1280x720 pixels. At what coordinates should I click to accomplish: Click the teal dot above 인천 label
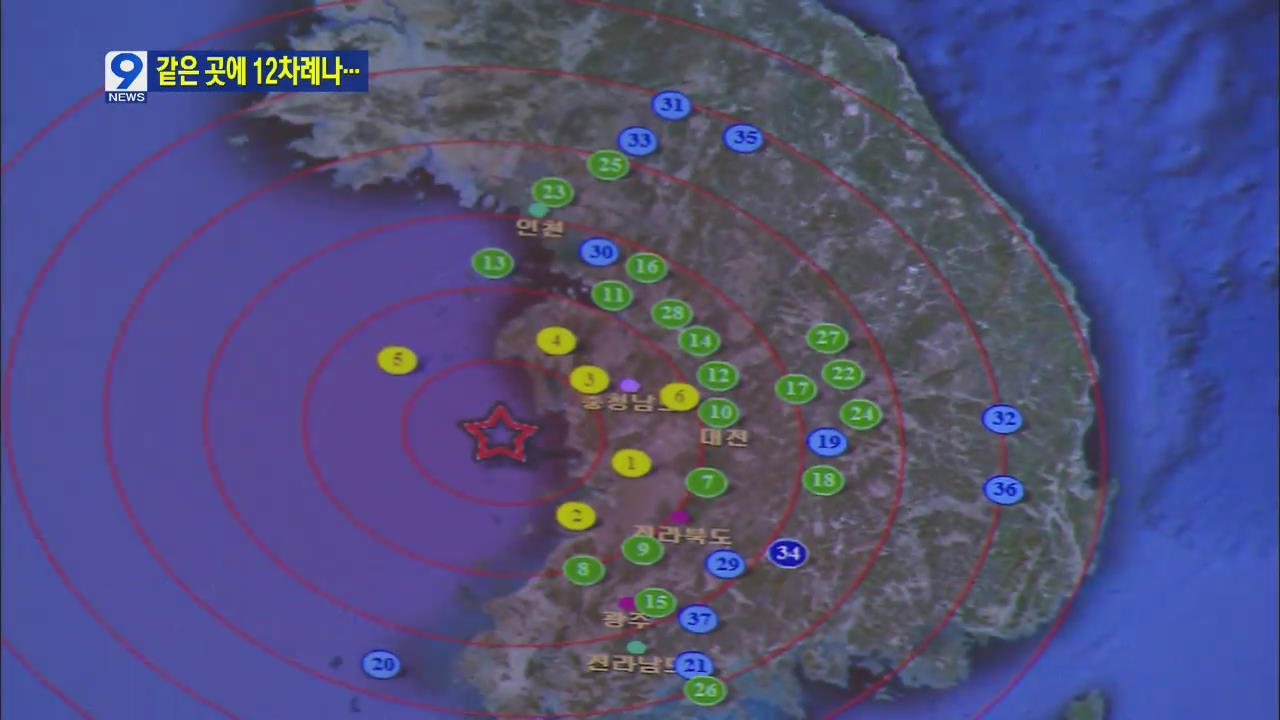[538, 210]
